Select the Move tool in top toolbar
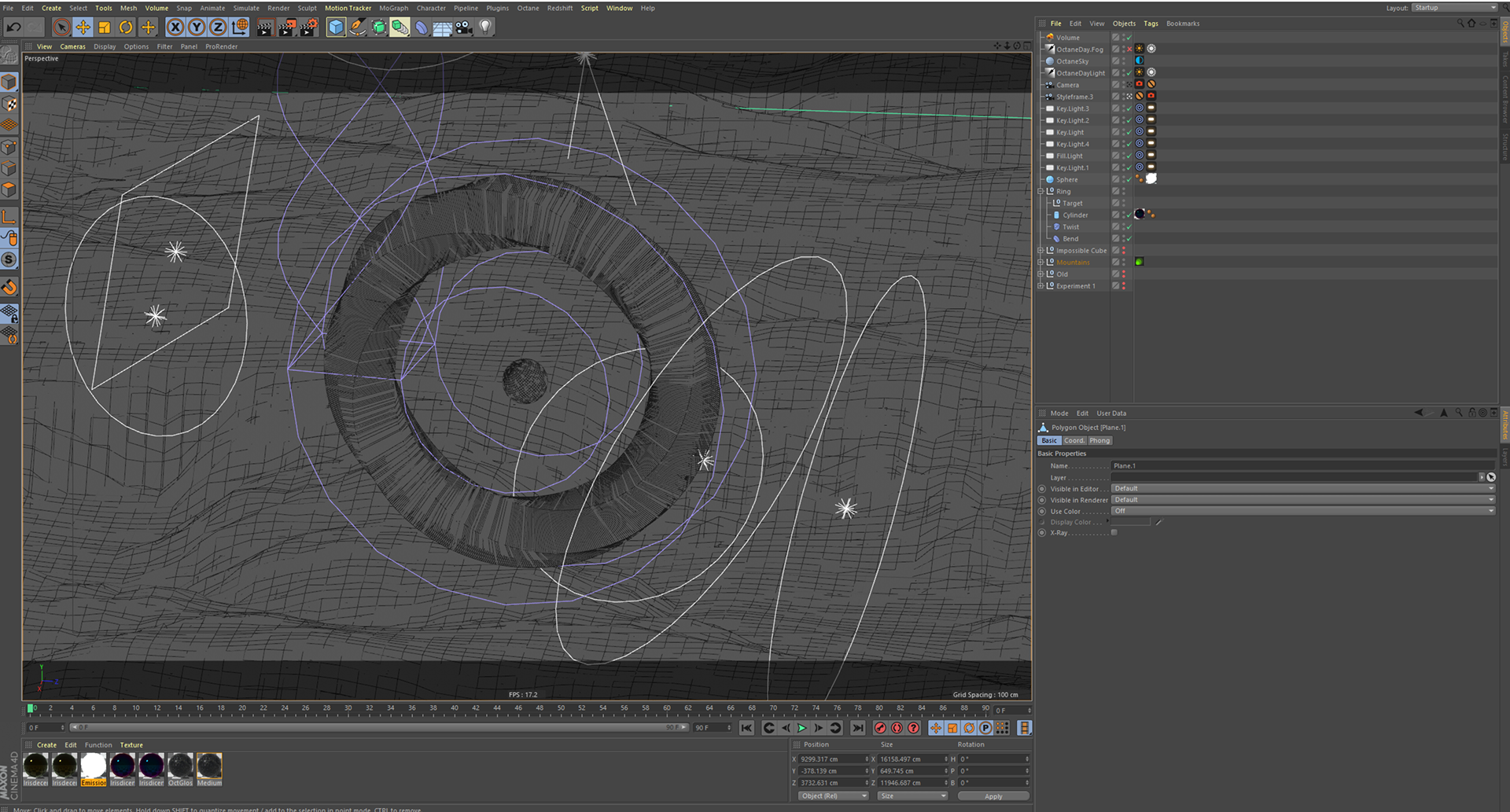 click(x=83, y=28)
